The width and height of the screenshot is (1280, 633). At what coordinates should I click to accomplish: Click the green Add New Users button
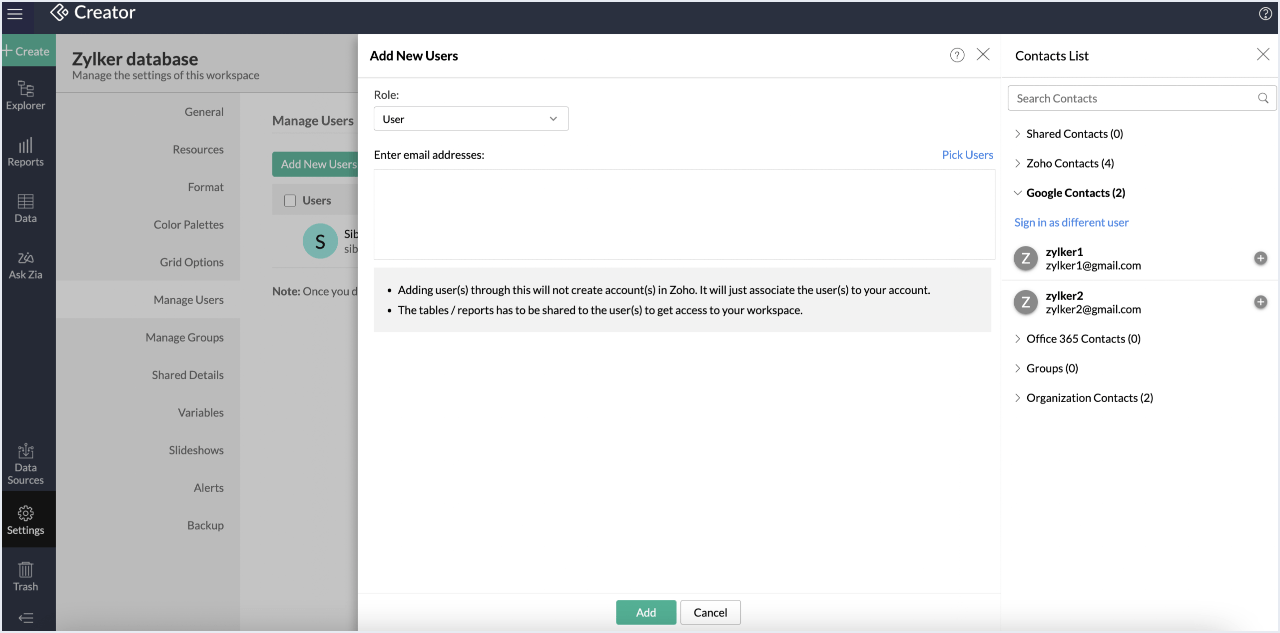point(315,164)
